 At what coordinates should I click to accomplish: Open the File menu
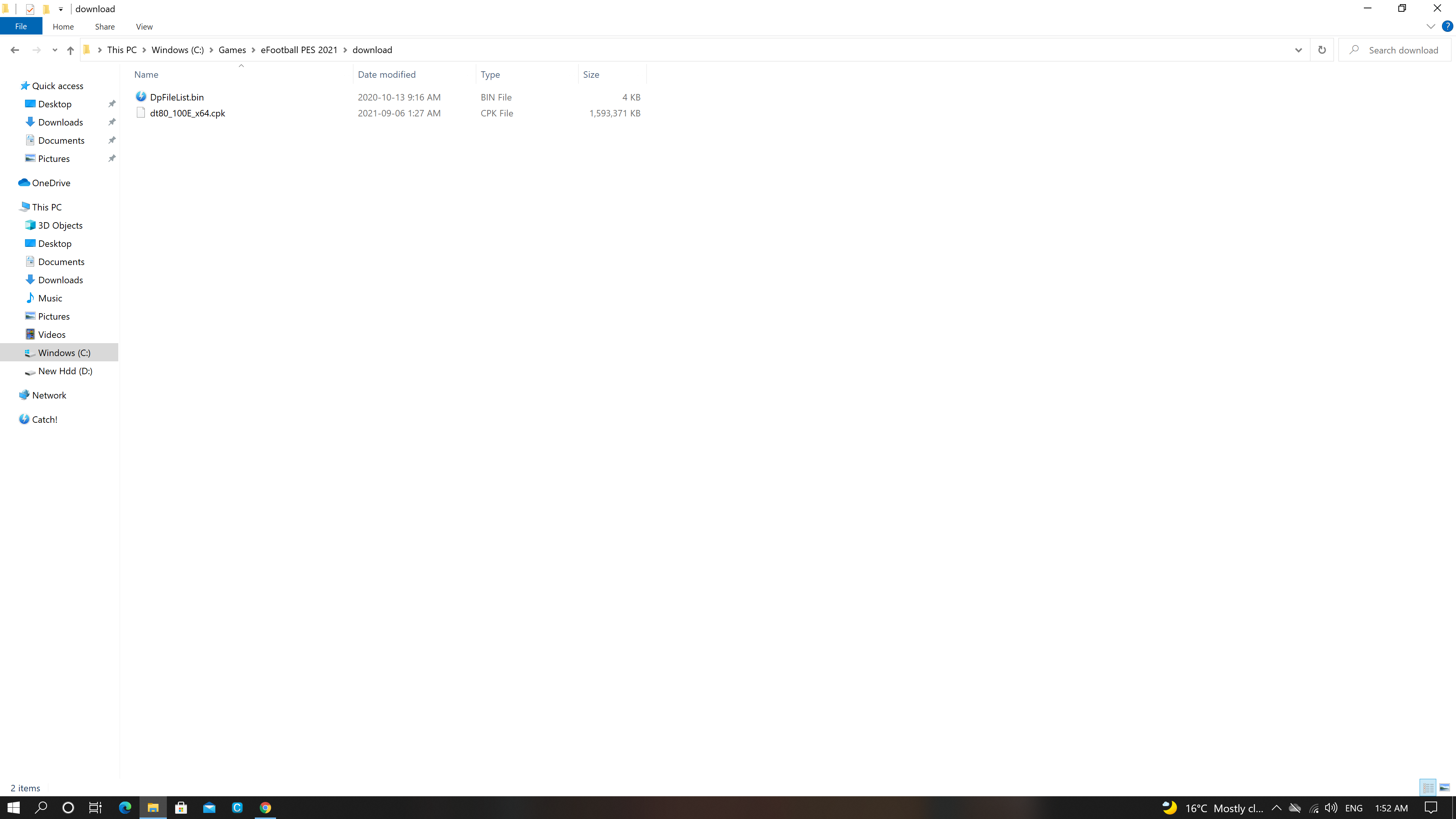coord(21,27)
